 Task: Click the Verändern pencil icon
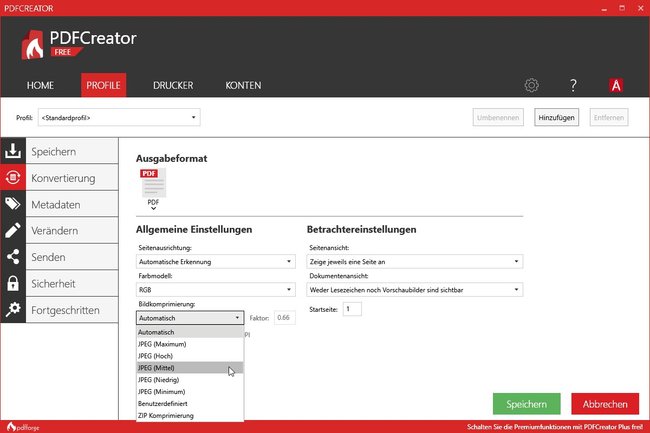point(13,230)
